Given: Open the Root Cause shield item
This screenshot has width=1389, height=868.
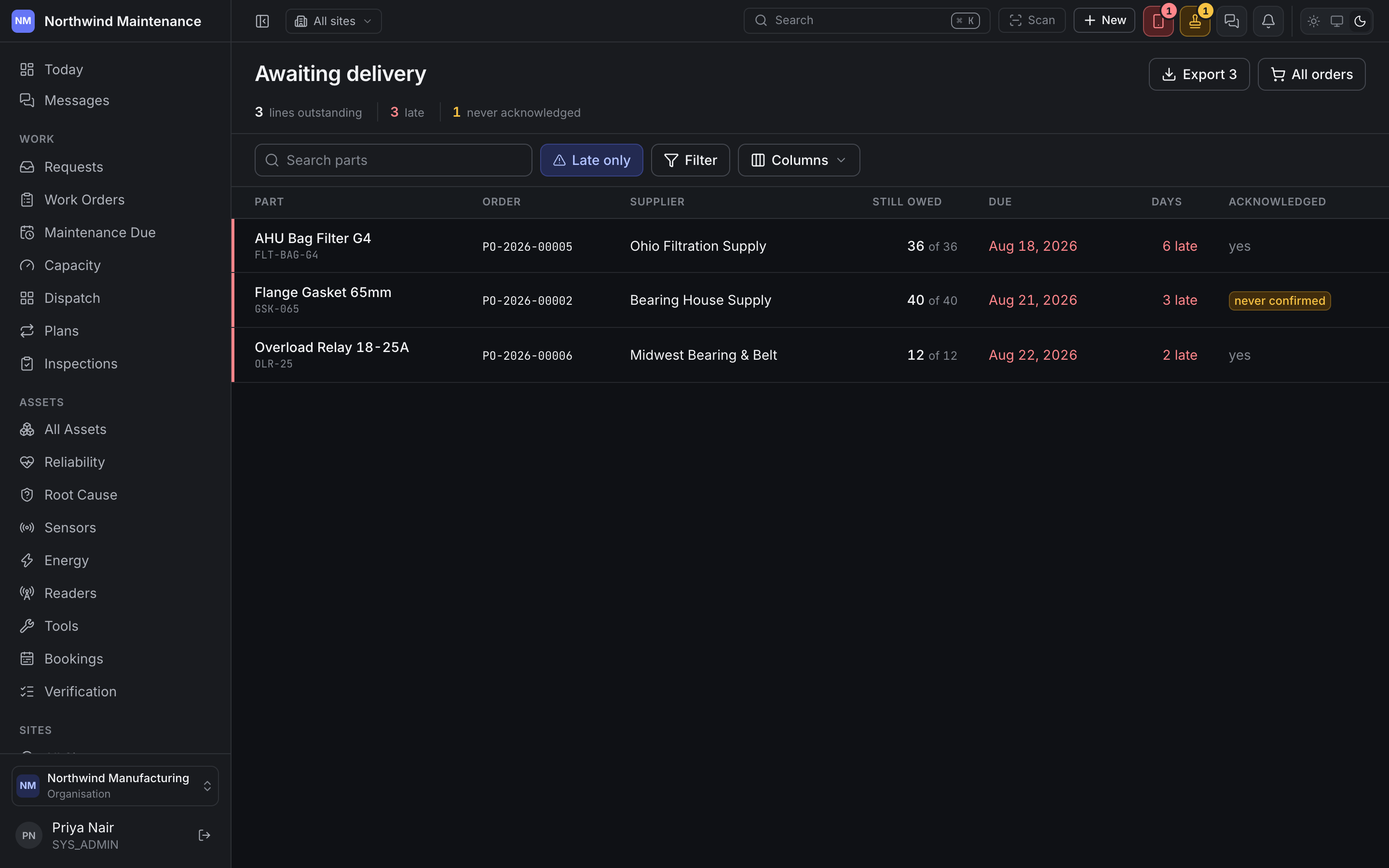Looking at the screenshot, I should 115,495.
